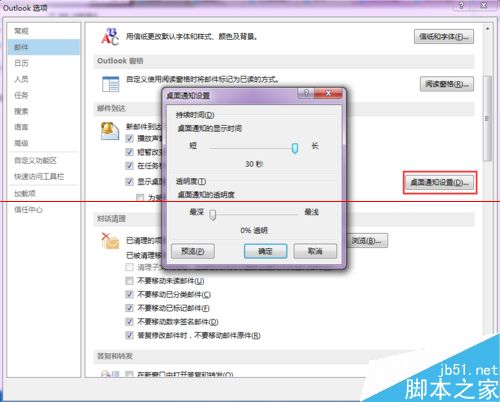Open 快速访问工具栏 options category

coord(44,176)
